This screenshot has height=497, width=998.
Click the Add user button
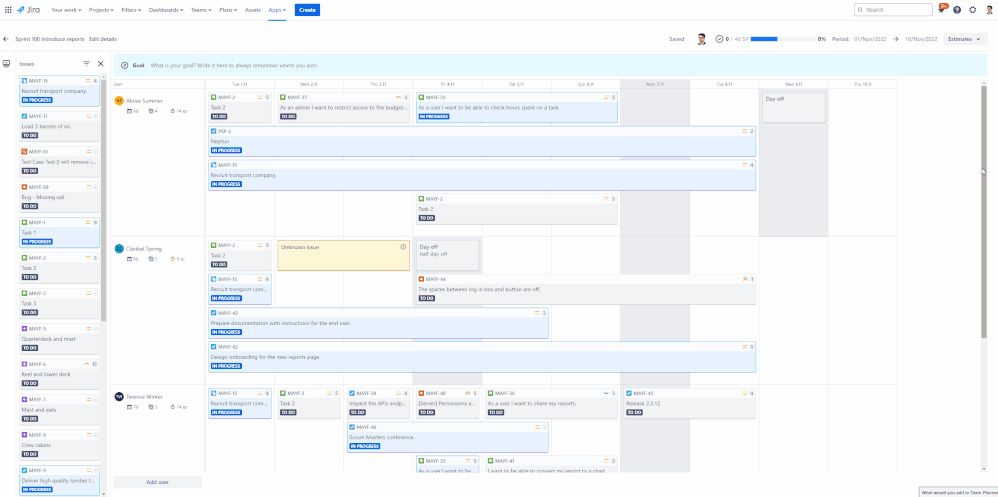pos(157,482)
